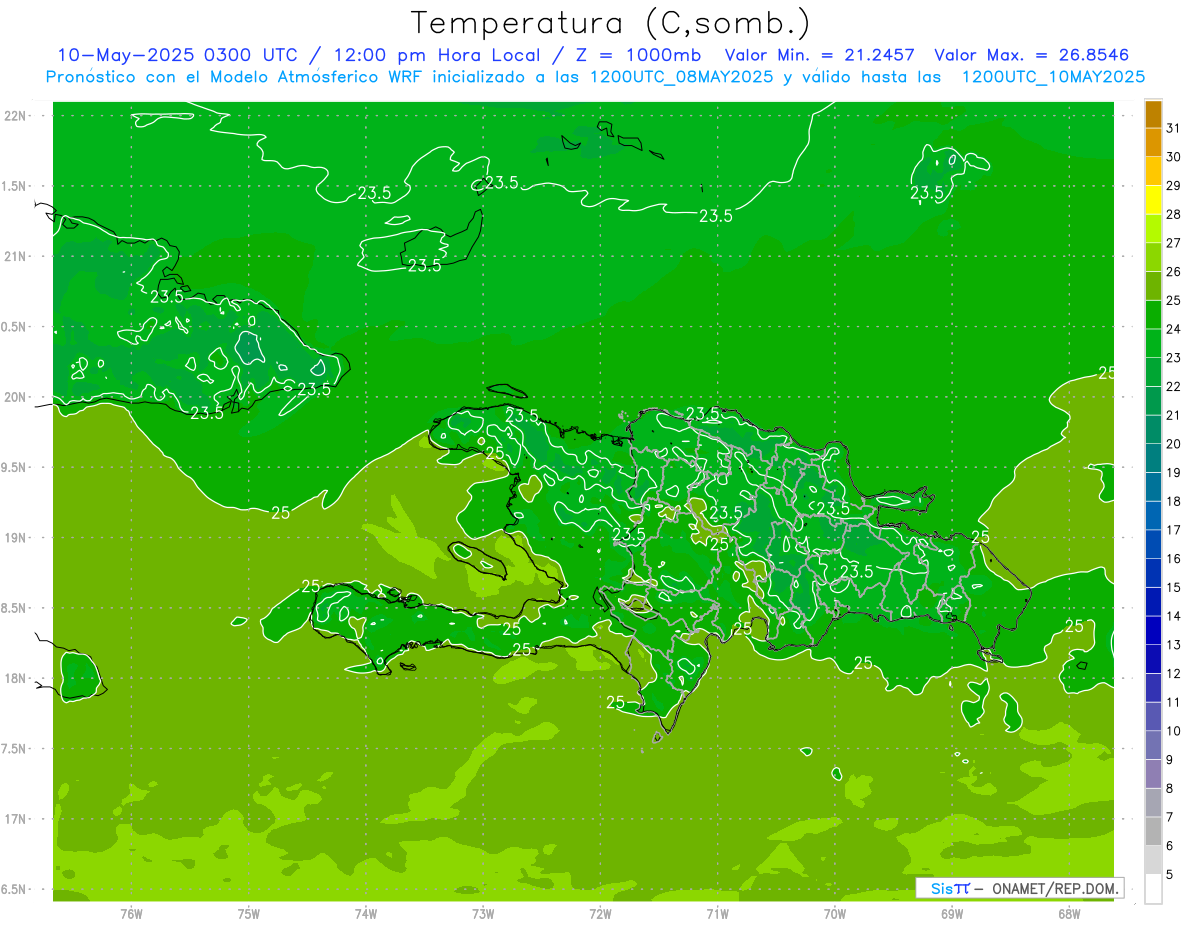Click the legend value 20

point(1174,444)
